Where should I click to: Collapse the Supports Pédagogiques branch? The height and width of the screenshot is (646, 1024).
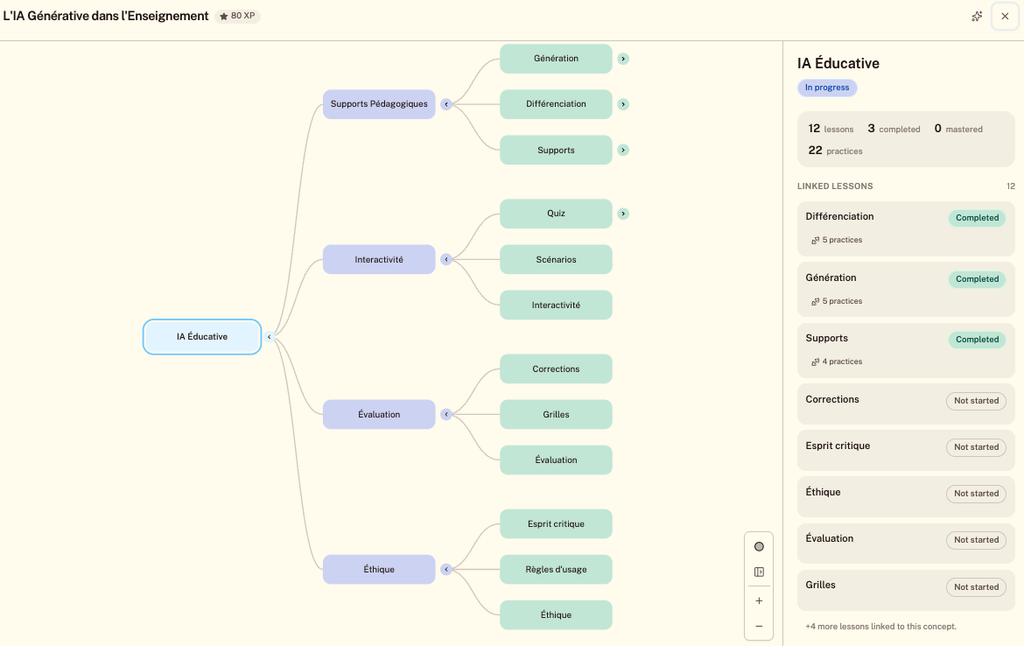(x=446, y=105)
